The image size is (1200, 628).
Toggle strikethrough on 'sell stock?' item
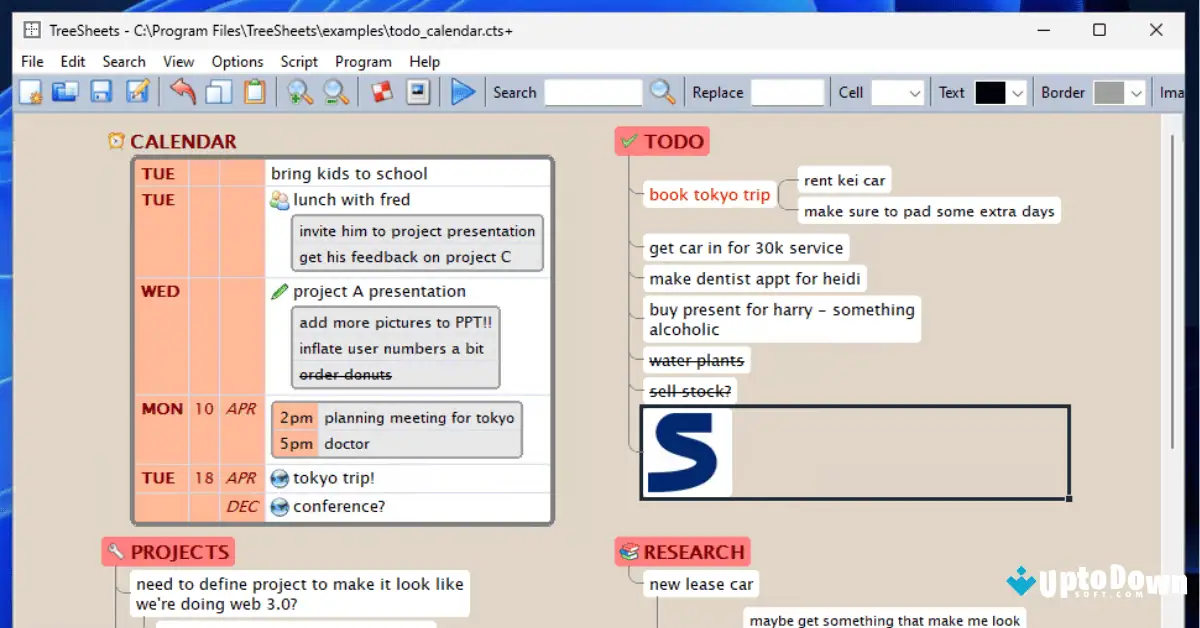(689, 391)
